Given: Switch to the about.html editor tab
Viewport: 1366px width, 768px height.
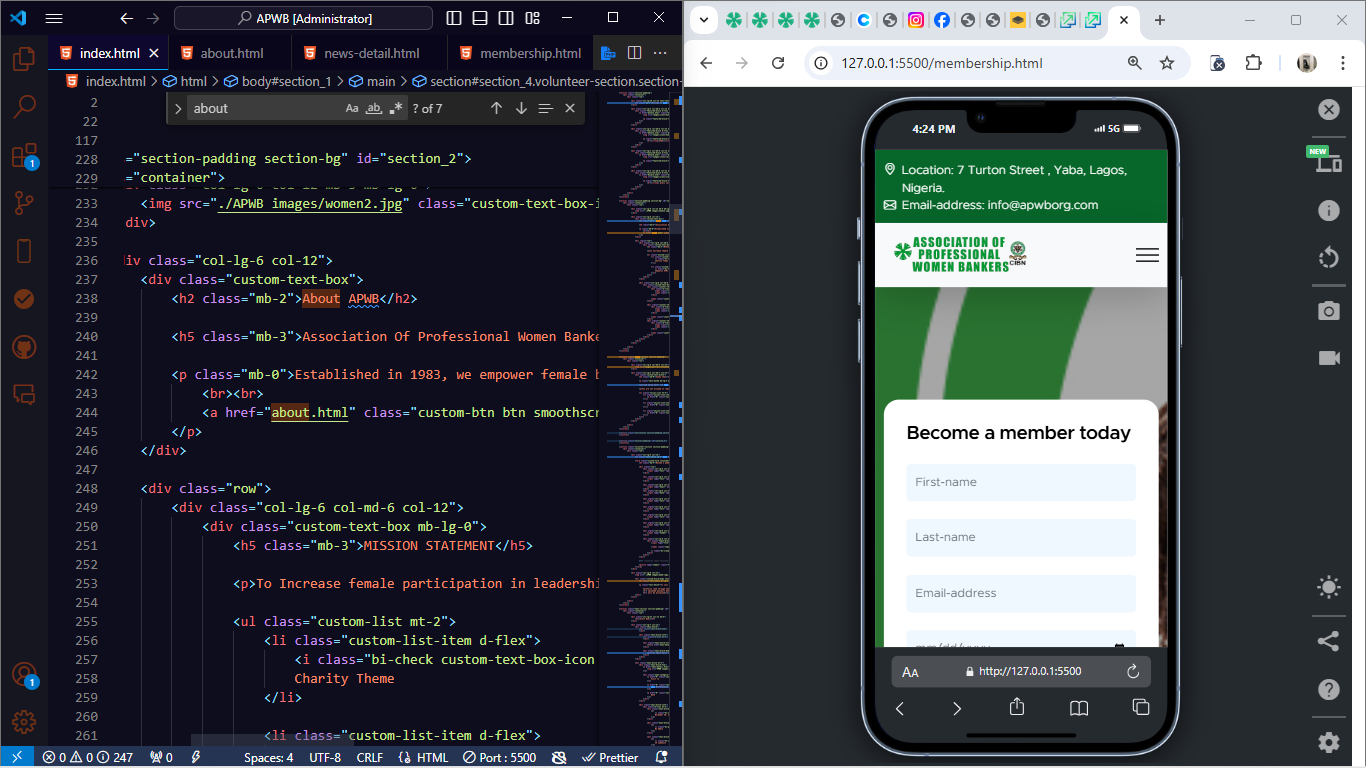Looking at the screenshot, I should point(232,53).
